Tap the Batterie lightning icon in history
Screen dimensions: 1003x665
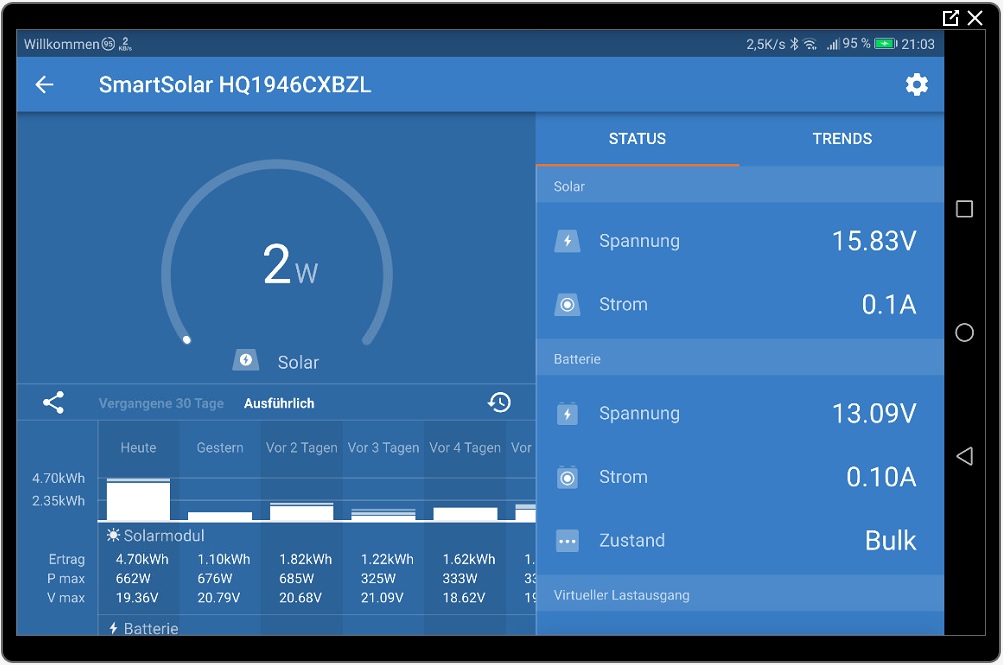[x=113, y=629]
